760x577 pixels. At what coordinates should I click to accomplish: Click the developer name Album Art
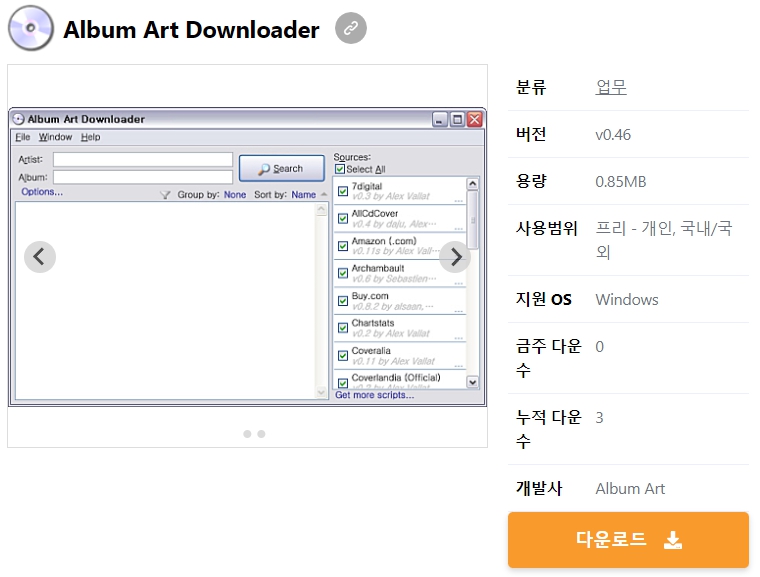[x=630, y=489]
